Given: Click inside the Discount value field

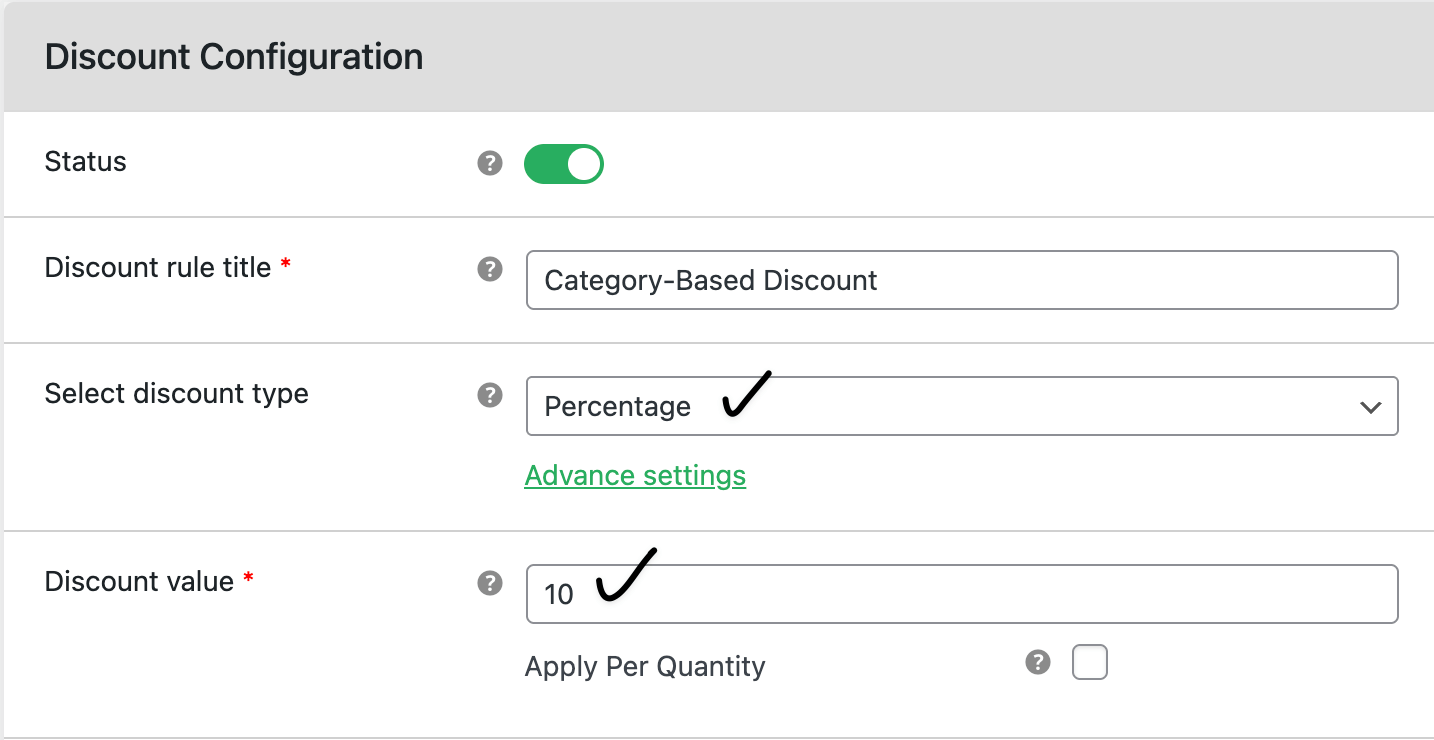Looking at the screenshot, I should 962,593.
